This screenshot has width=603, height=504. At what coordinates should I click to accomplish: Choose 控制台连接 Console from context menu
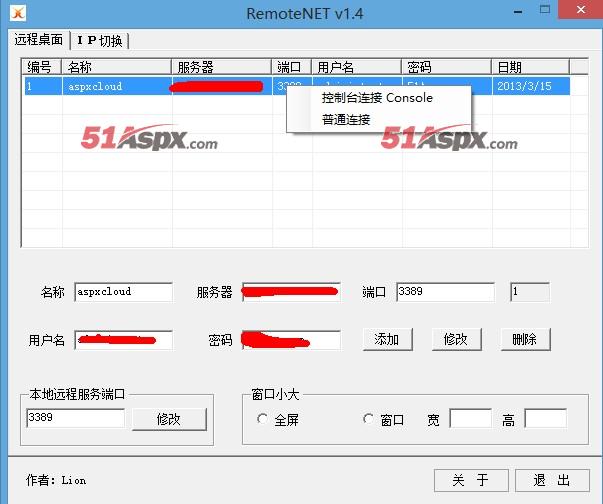(x=377, y=98)
